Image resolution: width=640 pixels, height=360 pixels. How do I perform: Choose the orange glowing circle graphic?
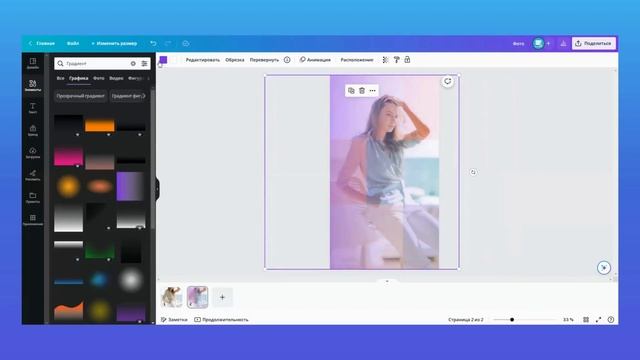tap(68, 187)
